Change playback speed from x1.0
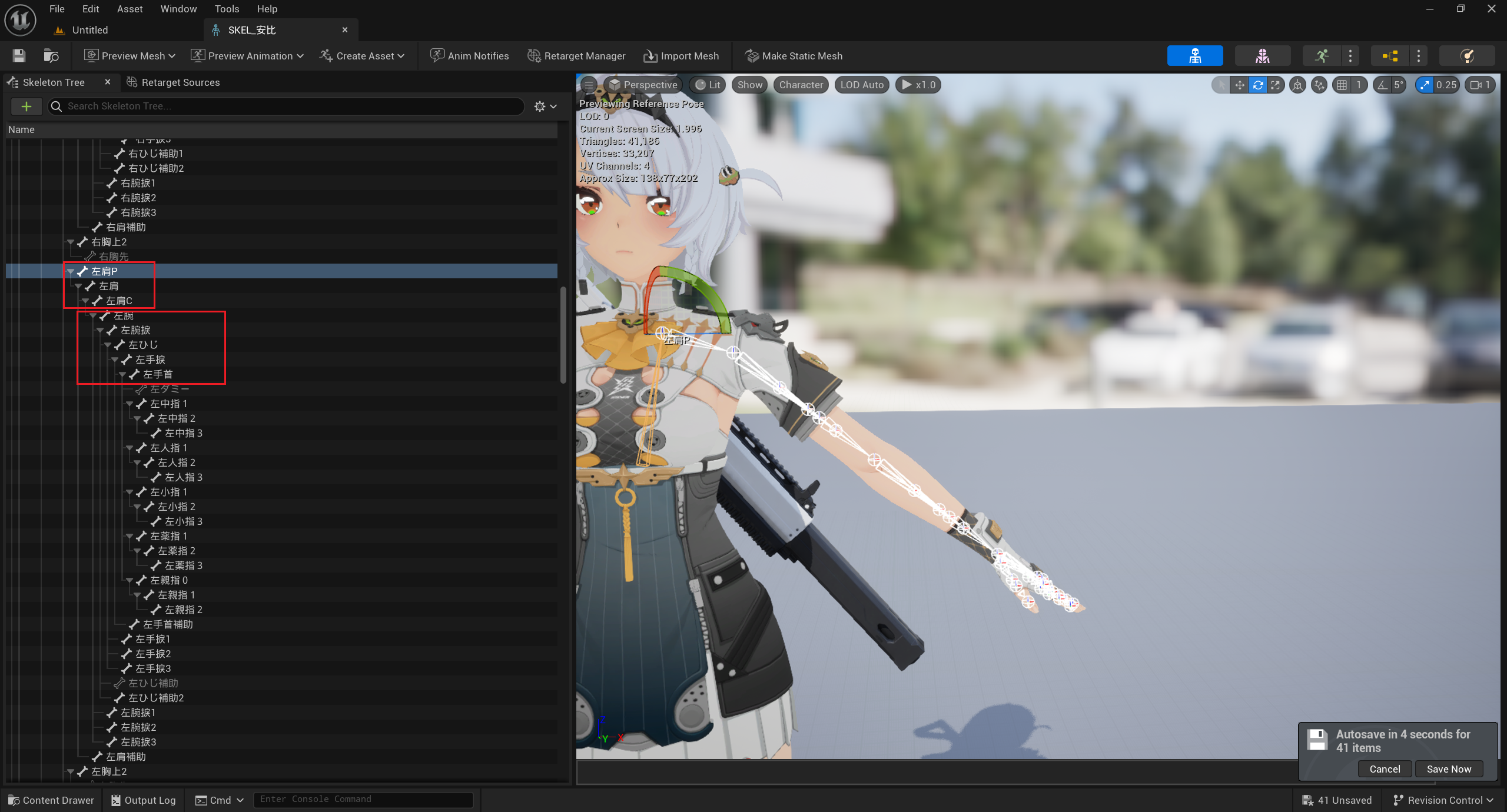Image resolution: width=1507 pixels, height=812 pixels. (918, 85)
